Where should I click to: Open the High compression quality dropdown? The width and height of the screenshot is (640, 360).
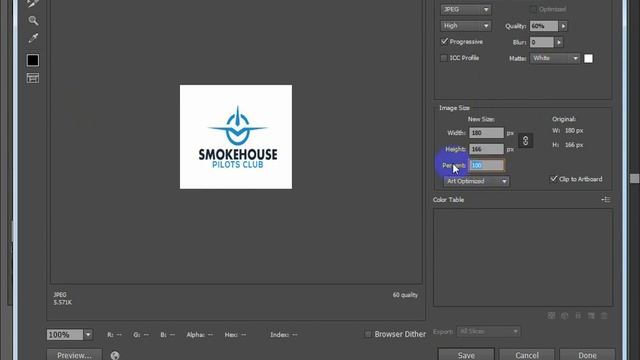pyautogui.click(x=466, y=26)
